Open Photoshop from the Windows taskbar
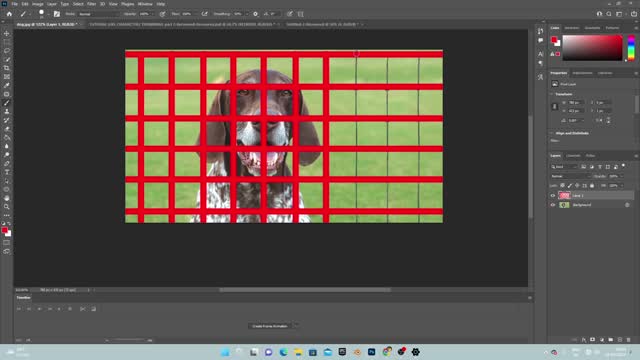This screenshot has height=360, width=640. click(371, 352)
